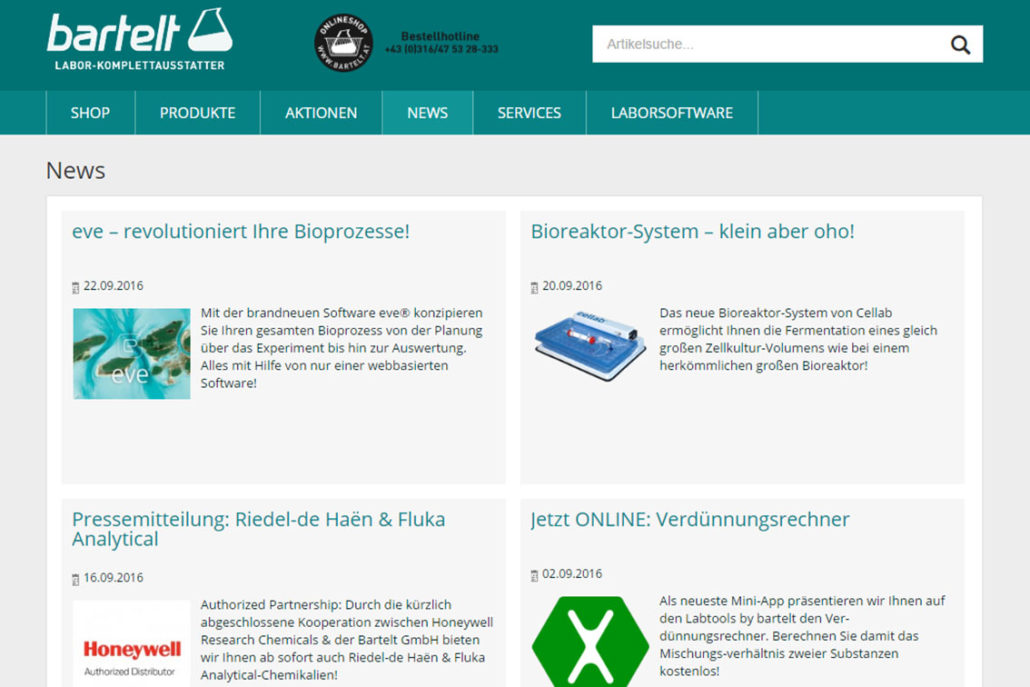Screen dimensions: 1030x687
Task: Open the PRODUKTE menu item
Action: 197,113
